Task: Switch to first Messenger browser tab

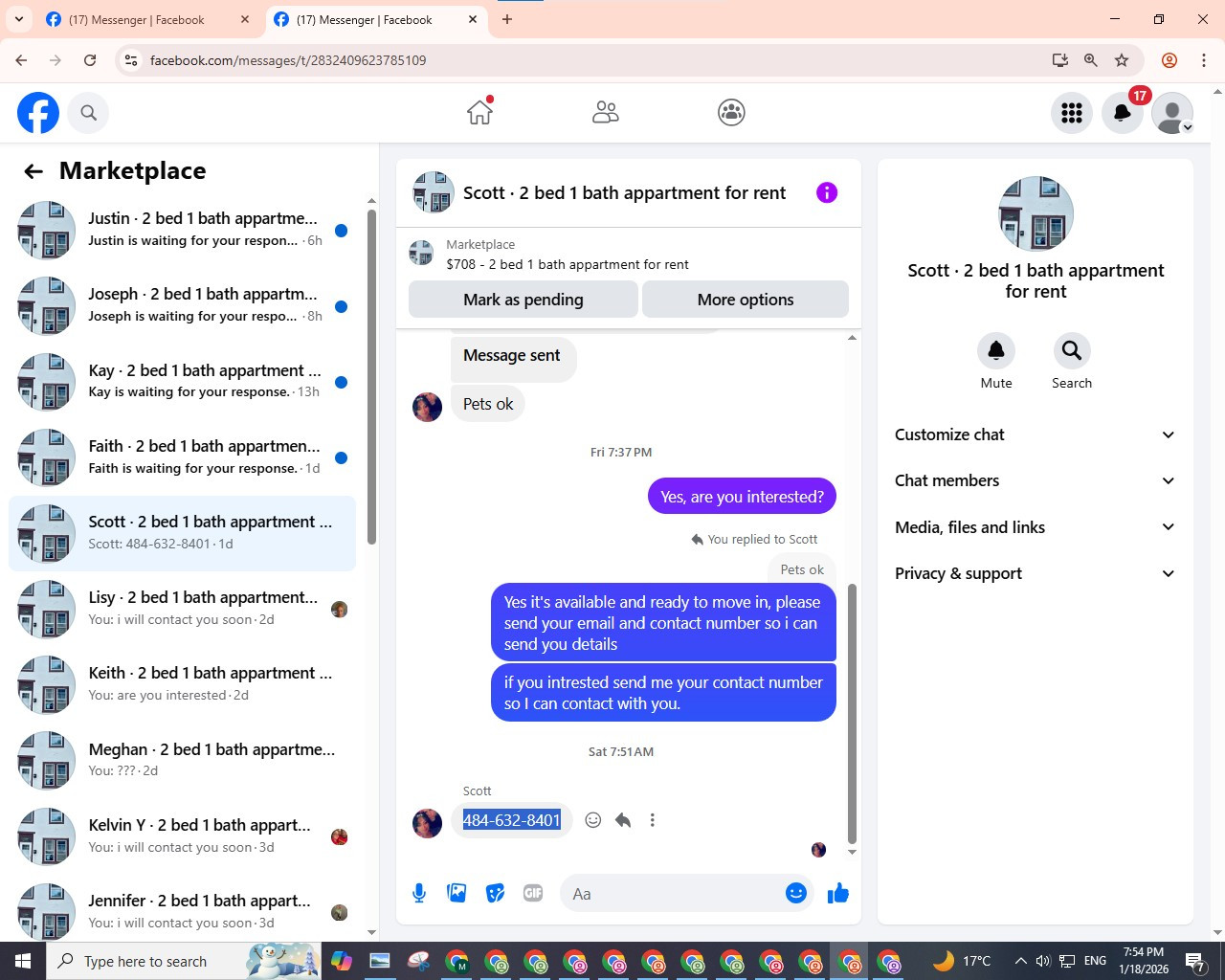Action: pos(137,20)
